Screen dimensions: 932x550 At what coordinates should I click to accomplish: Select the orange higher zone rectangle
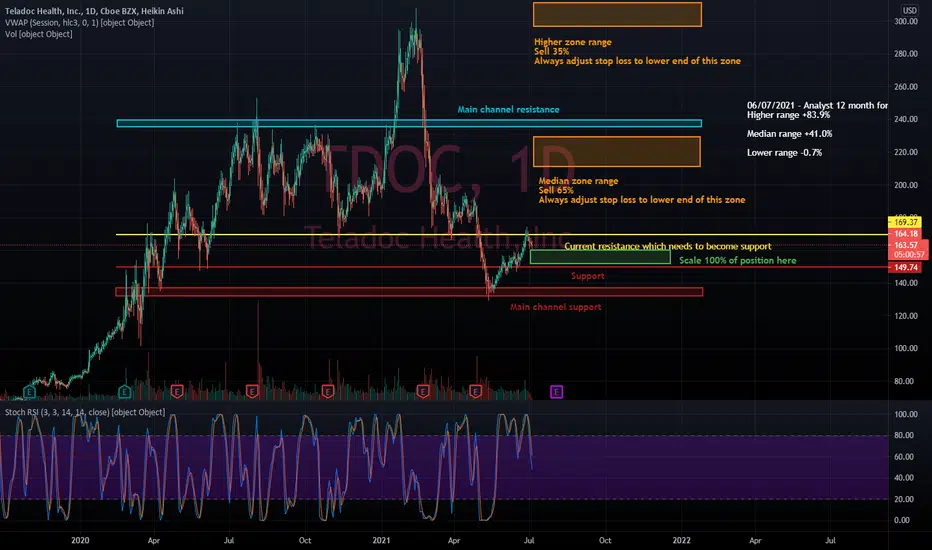point(617,14)
